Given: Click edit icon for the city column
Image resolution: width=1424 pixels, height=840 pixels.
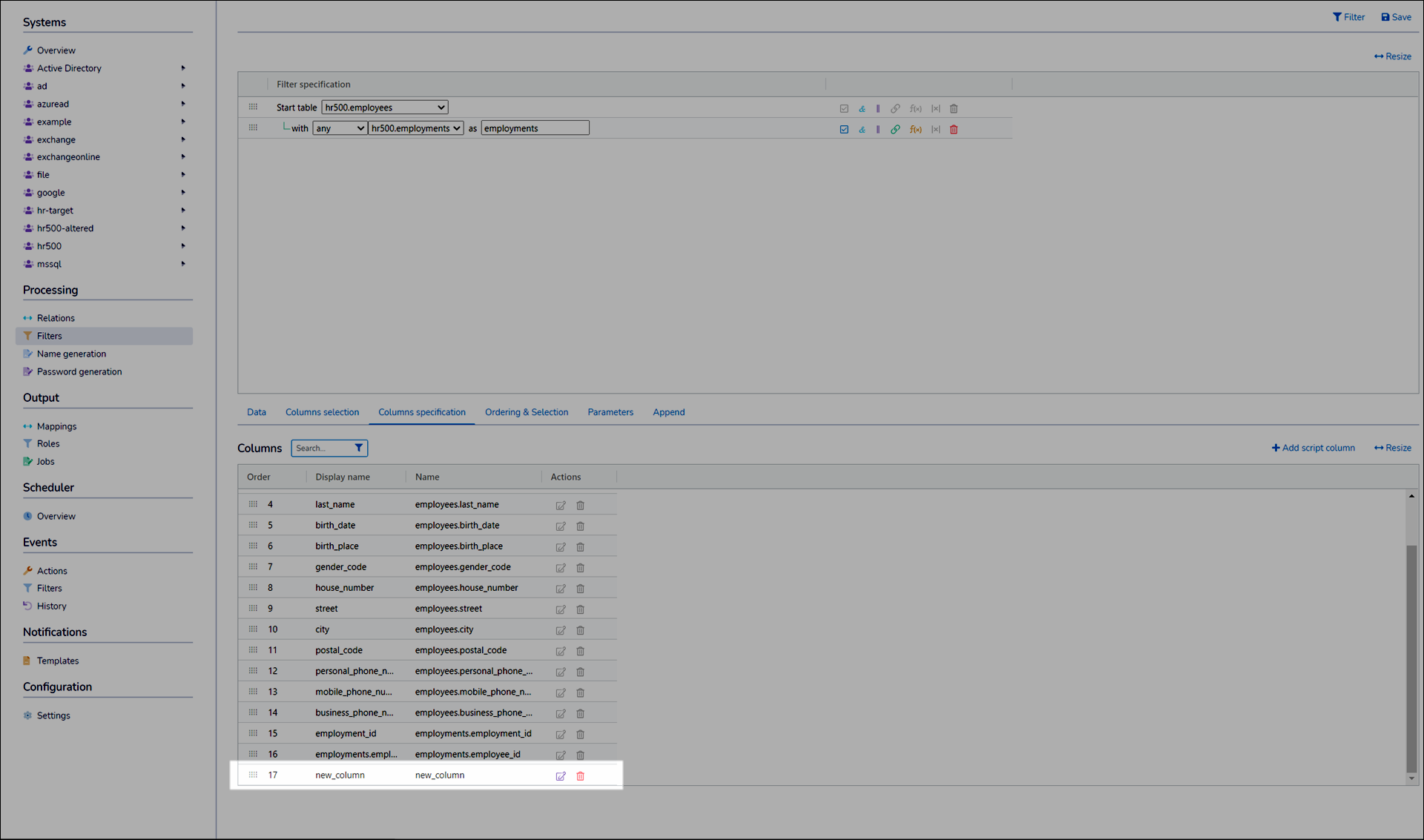Looking at the screenshot, I should pyautogui.click(x=561, y=630).
